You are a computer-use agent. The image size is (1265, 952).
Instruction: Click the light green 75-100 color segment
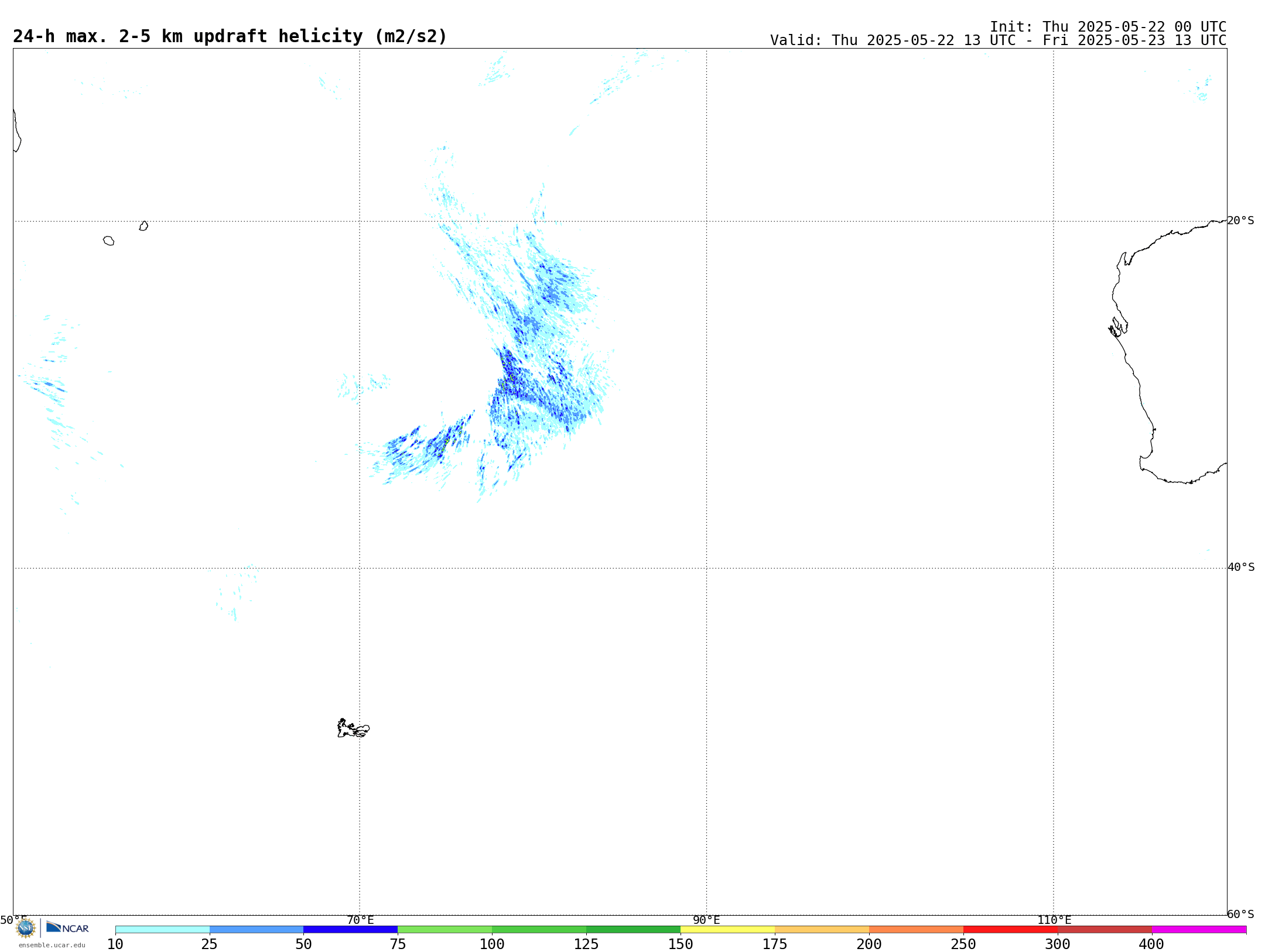(445, 930)
